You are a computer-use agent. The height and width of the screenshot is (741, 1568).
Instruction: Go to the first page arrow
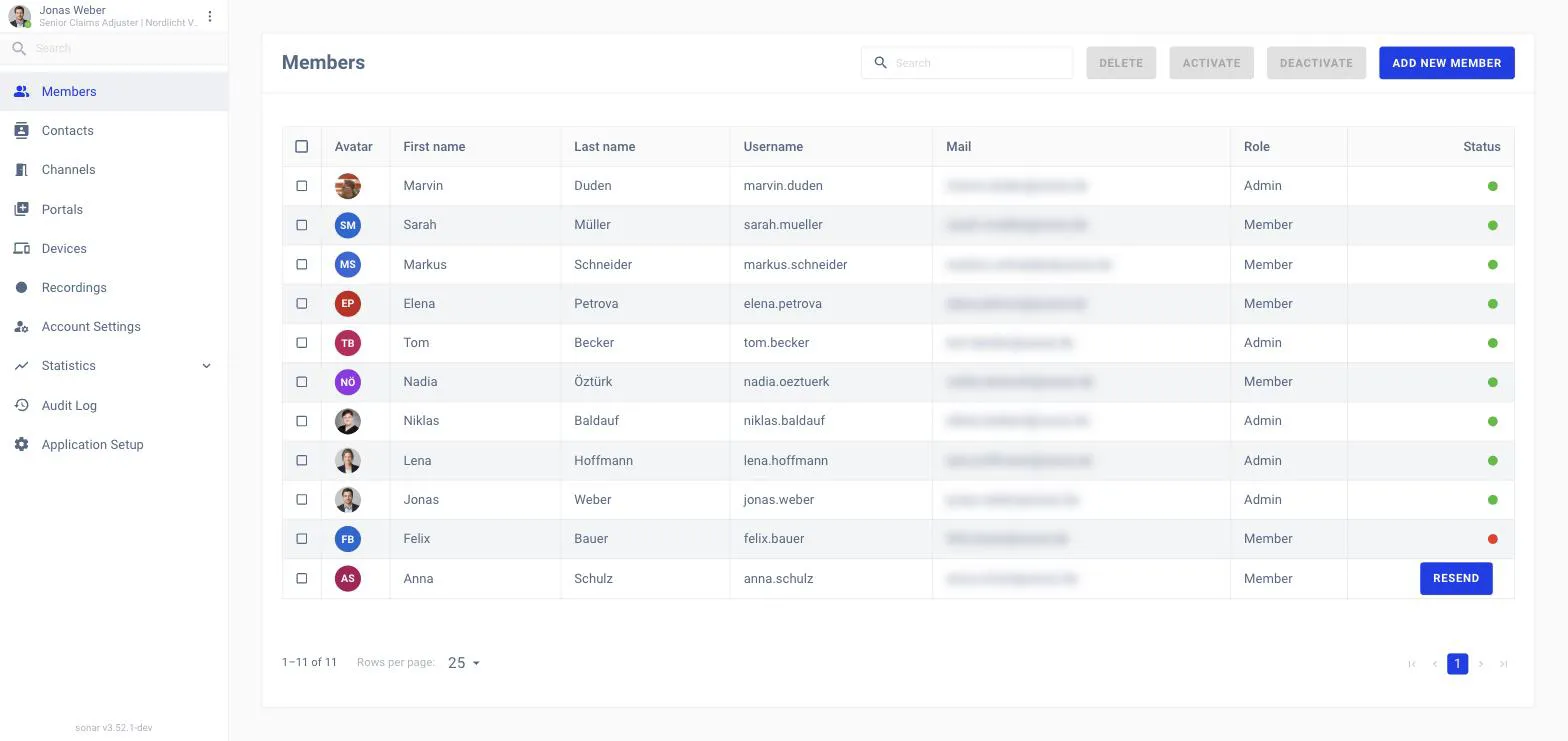click(1412, 664)
